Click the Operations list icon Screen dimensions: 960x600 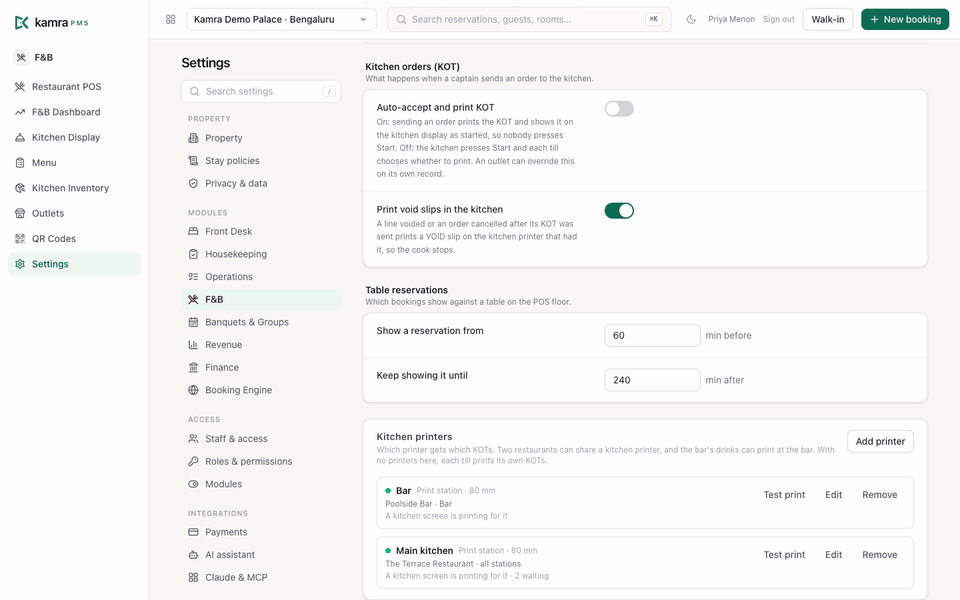[193, 277]
